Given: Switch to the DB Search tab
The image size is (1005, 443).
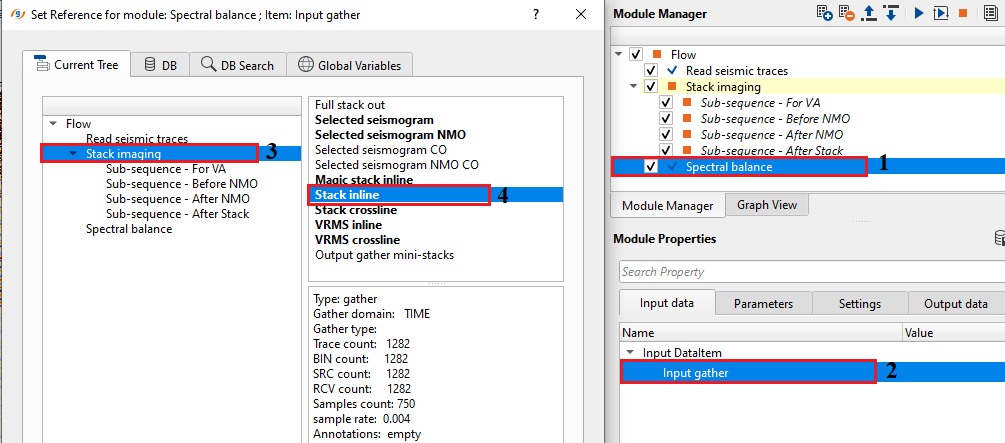Looking at the screenshot, I should (x=237, y=65).
